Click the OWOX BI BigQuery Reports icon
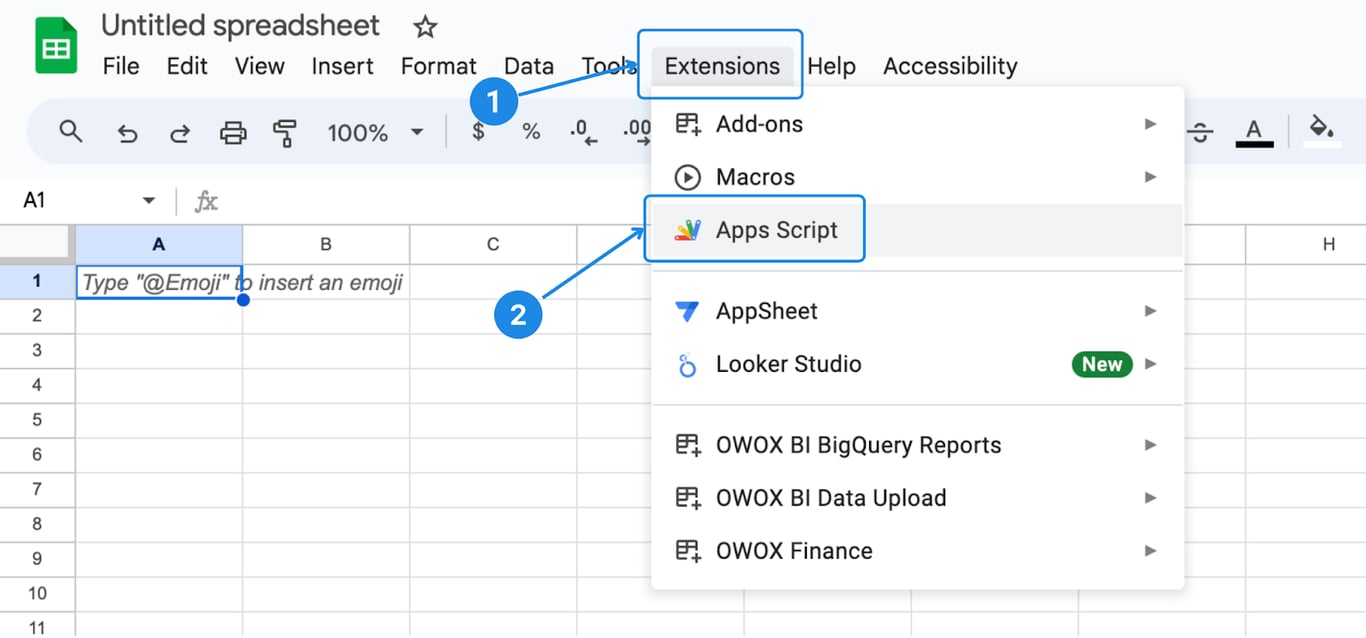Image resolution: width=1366 pixels, height=638 pixels. click(x=688, y=445)
